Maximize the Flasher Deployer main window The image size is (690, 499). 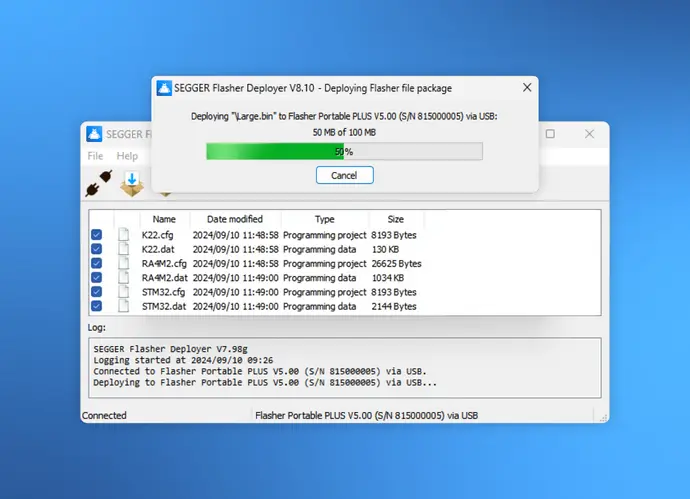(550, 134)
